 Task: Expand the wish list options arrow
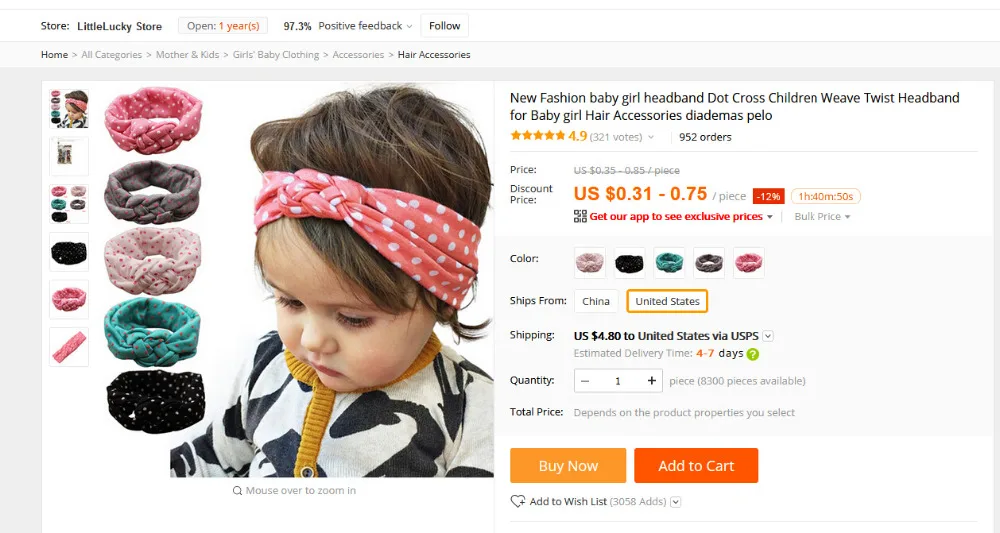pyautogui.click(x=675, y=502)
